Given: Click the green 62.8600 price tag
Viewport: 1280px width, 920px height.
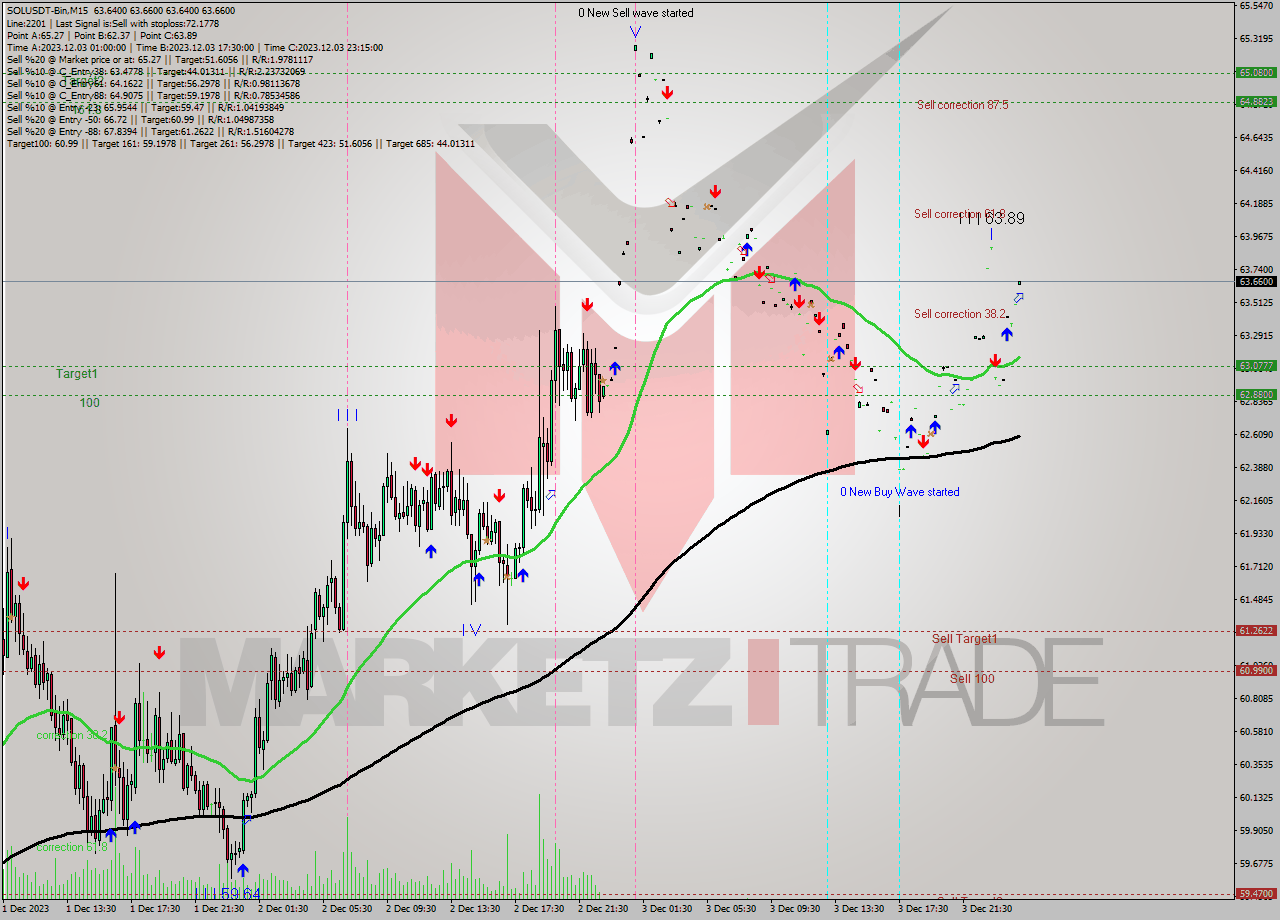Looking at the screenshot, I should [x=1255, y=395].
